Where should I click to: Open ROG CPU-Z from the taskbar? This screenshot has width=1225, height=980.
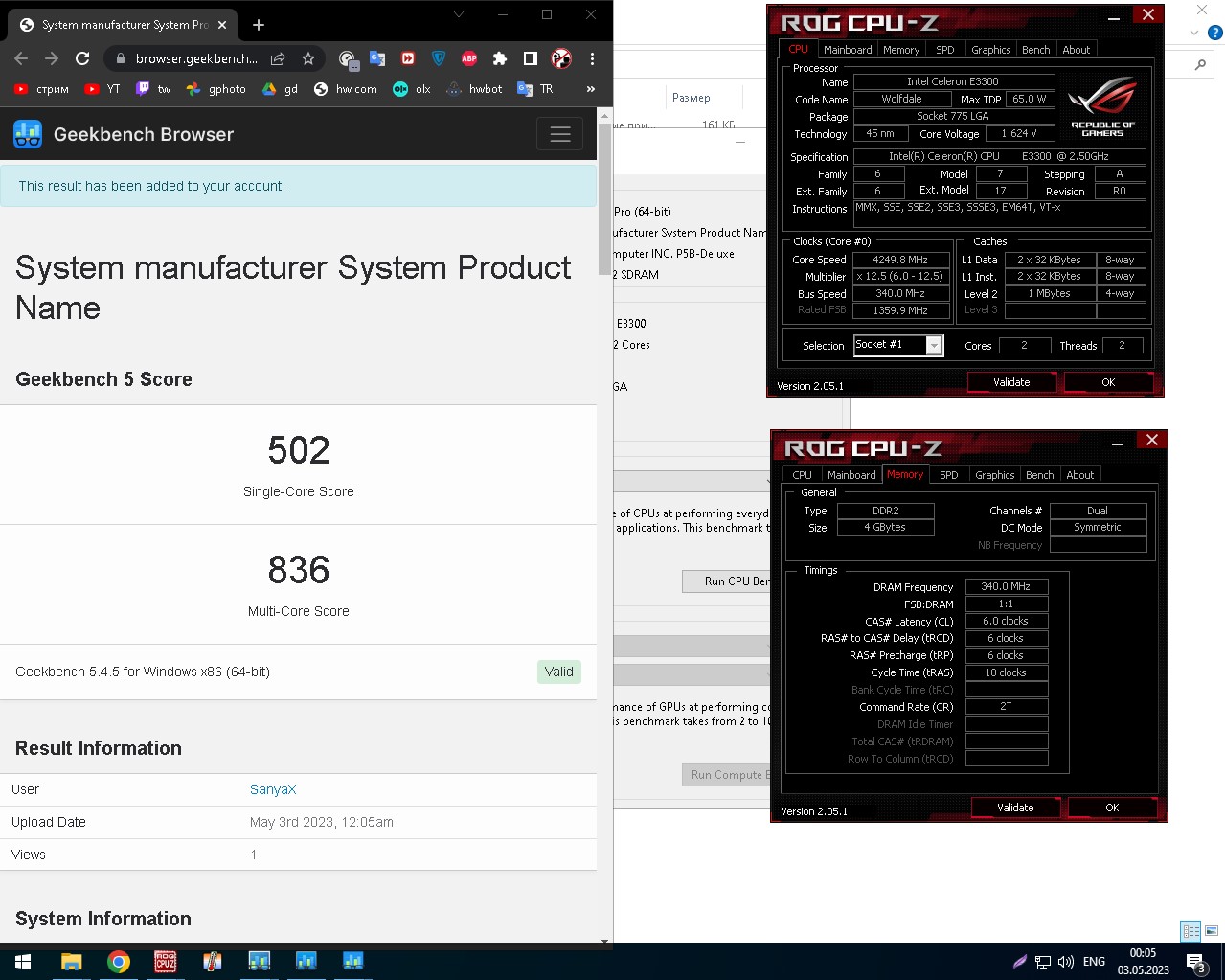coord(165,962)
